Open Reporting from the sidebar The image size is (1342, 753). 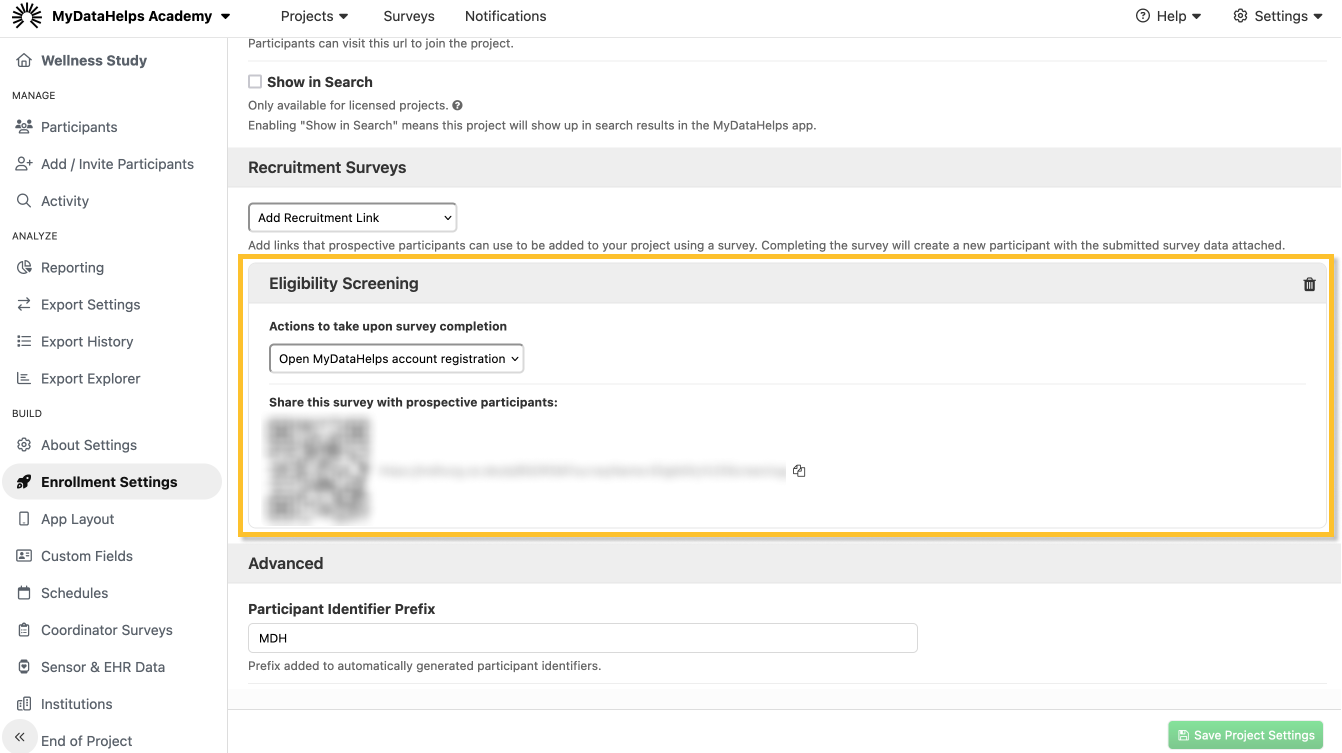pos(72,268)
